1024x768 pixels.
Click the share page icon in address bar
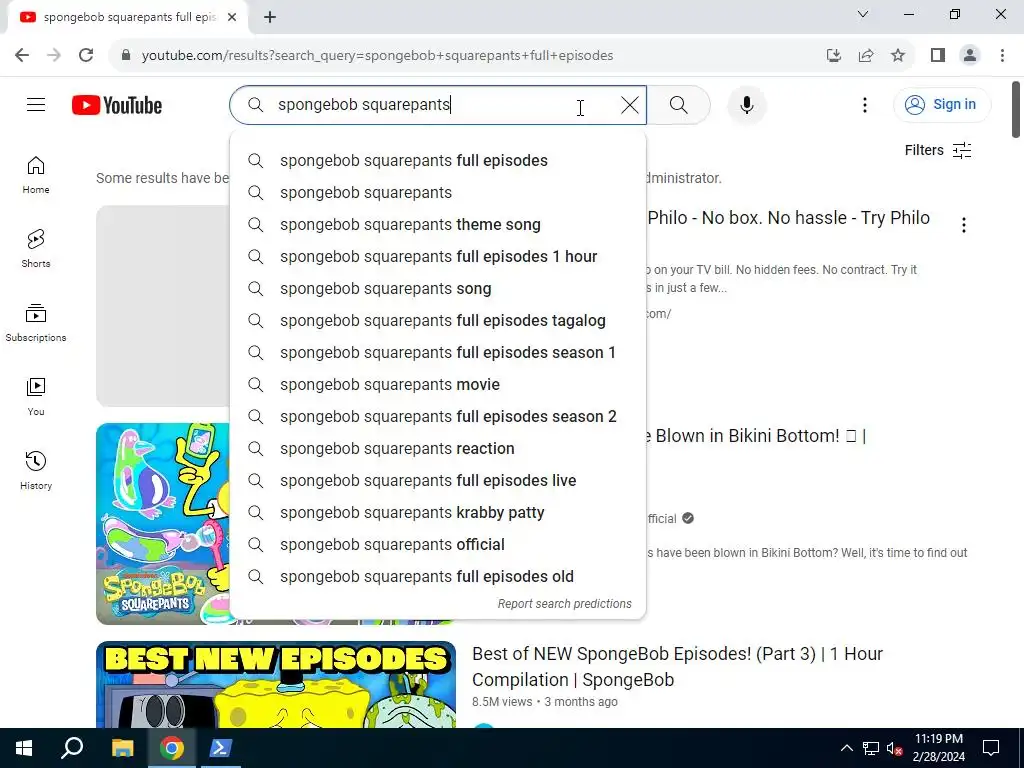click(866, 56)
